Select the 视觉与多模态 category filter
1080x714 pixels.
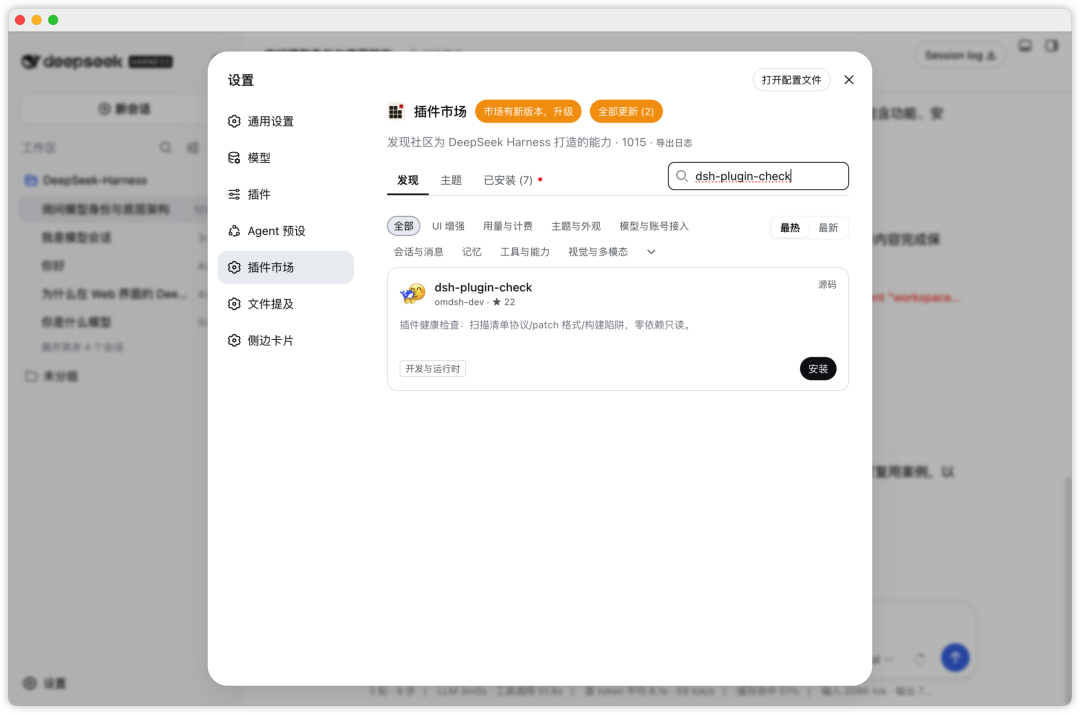click(598, 252)
